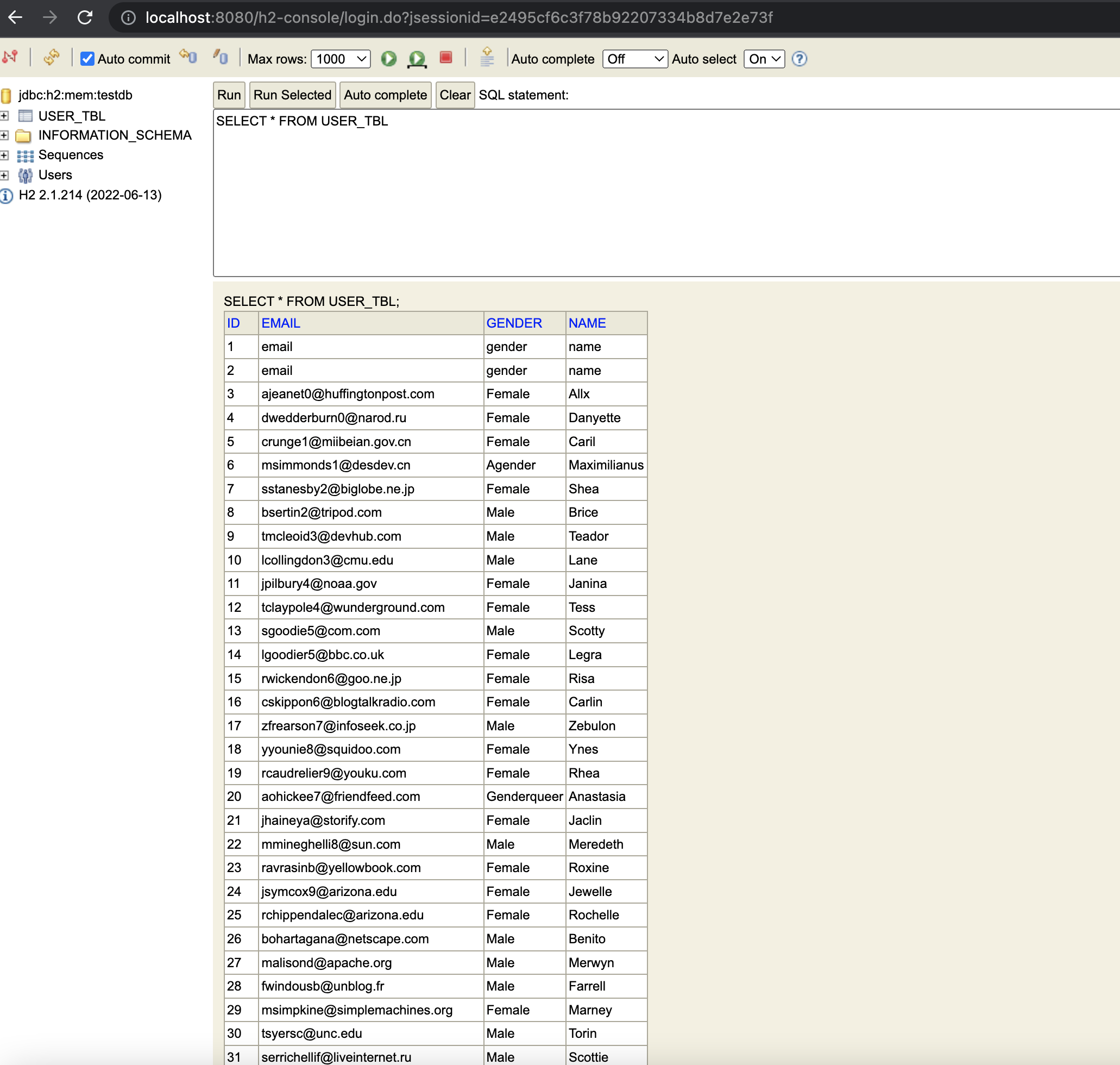The height and width of the screenshot is (1065, 1120).
Task: Click the Clear button
Action: (455, 95)
